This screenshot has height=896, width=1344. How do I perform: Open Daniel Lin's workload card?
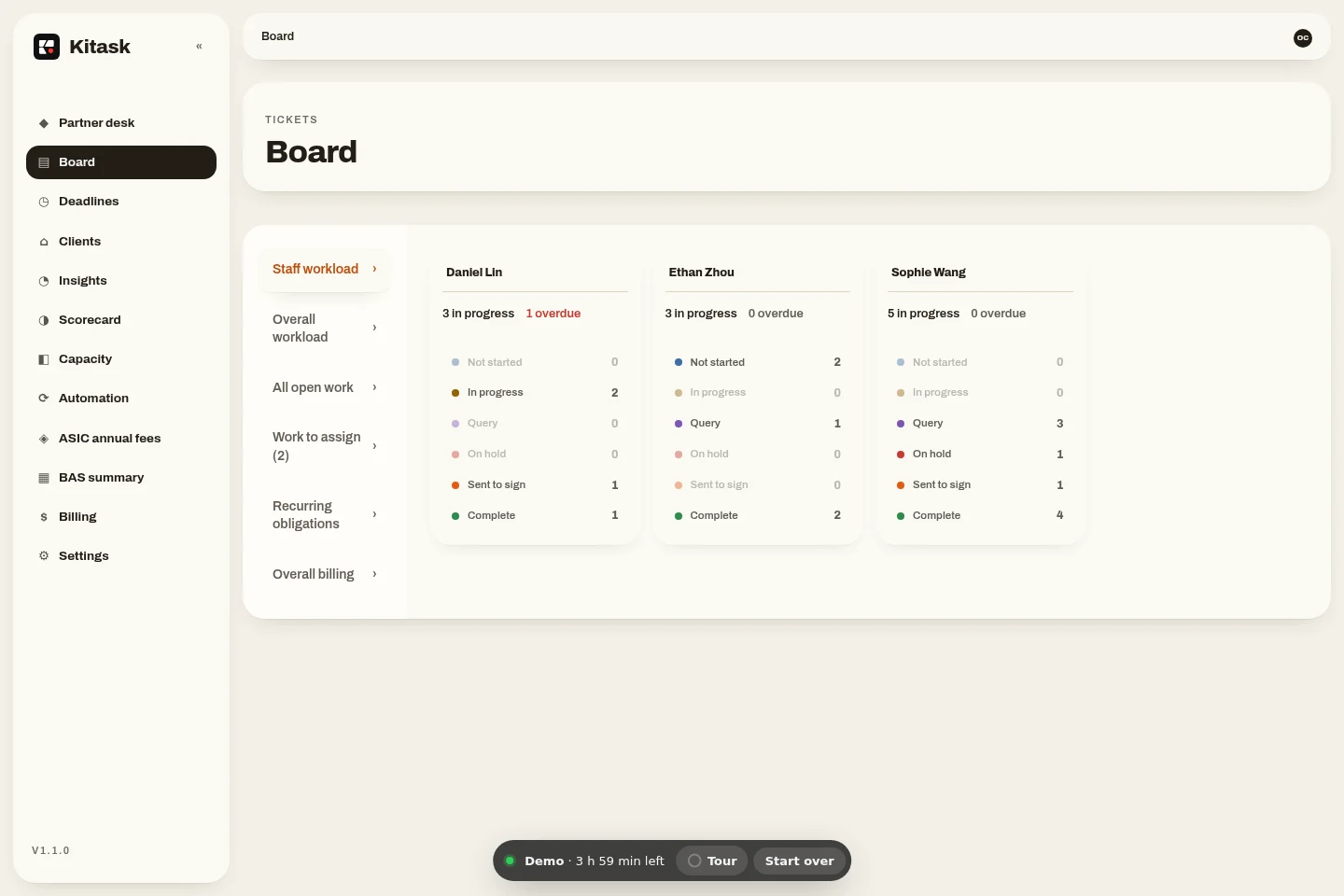[x=535, y=399]
